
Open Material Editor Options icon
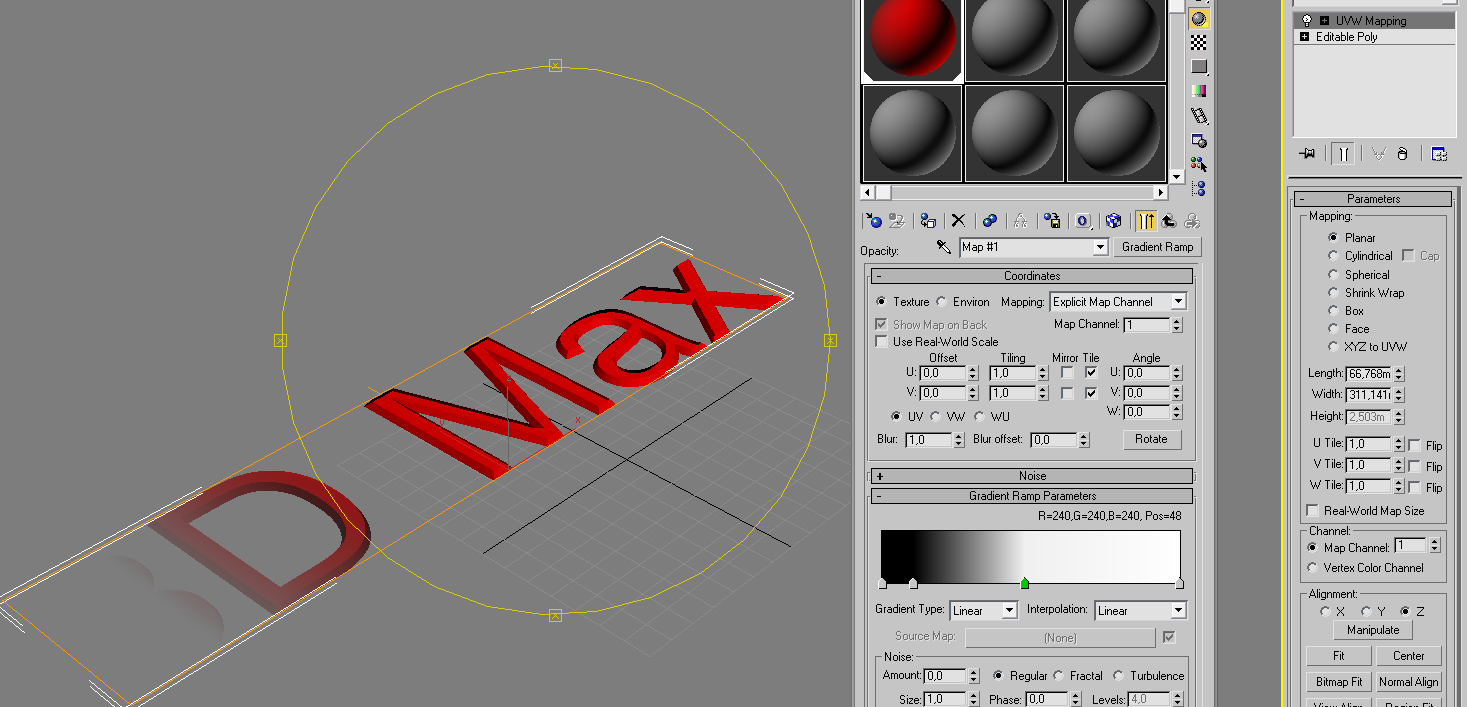point(1198,140)
